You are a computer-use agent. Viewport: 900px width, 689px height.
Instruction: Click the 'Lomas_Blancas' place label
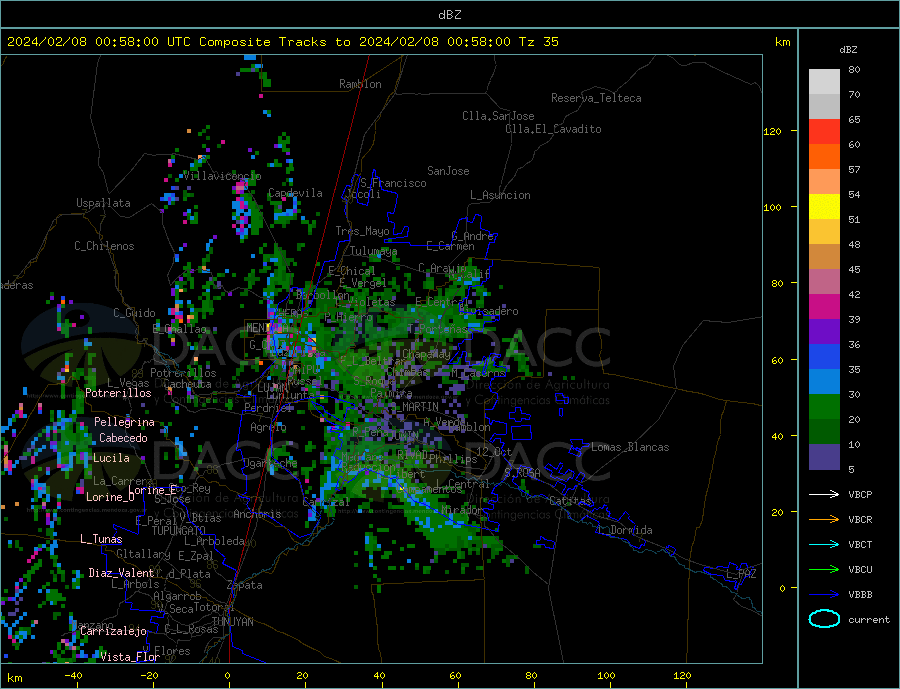pos(630,447)
